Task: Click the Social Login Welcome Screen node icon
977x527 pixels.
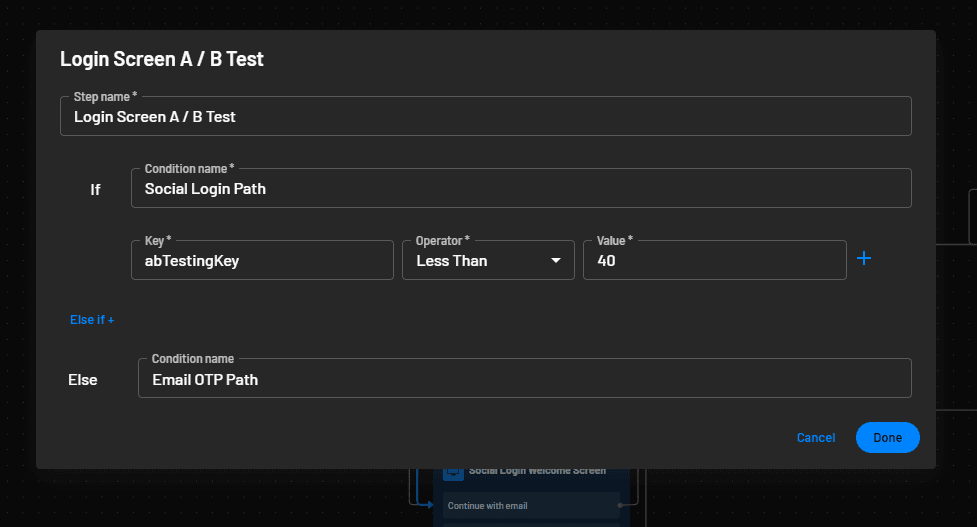Action: pos(453,471)
